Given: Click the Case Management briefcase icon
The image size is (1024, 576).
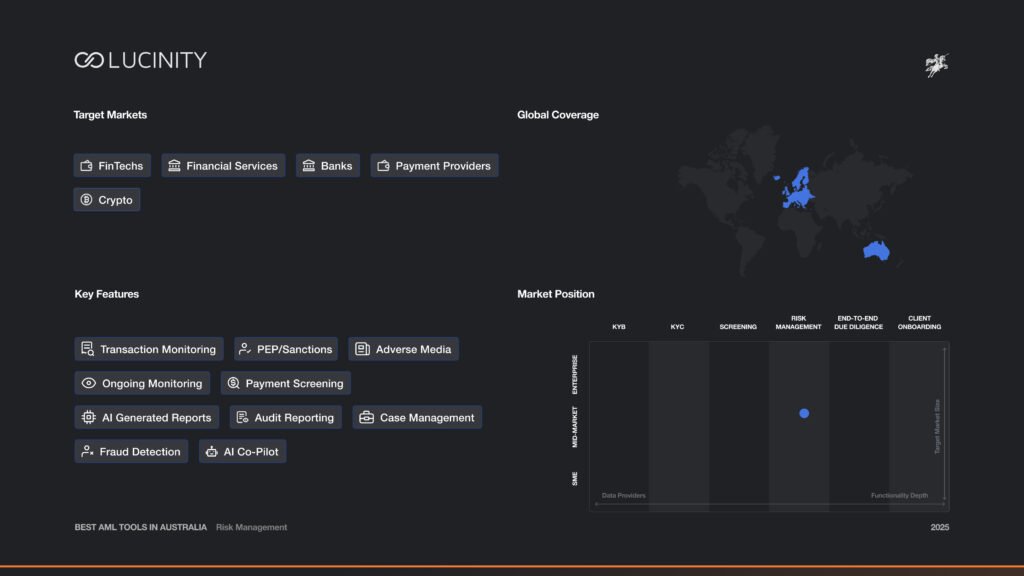Looking at the screenshot, I should (x=366, y=417).
